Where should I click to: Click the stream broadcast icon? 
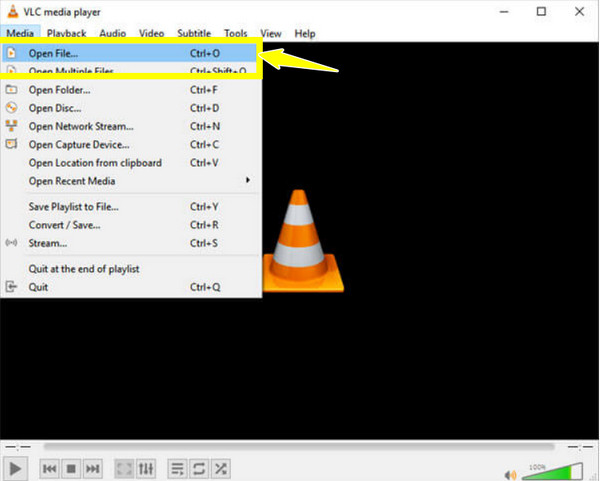11,243
